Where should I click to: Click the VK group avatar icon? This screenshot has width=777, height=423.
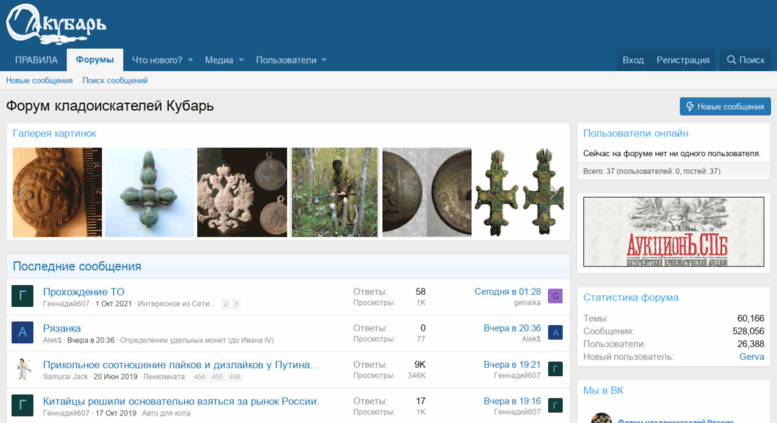pos(601,418)
